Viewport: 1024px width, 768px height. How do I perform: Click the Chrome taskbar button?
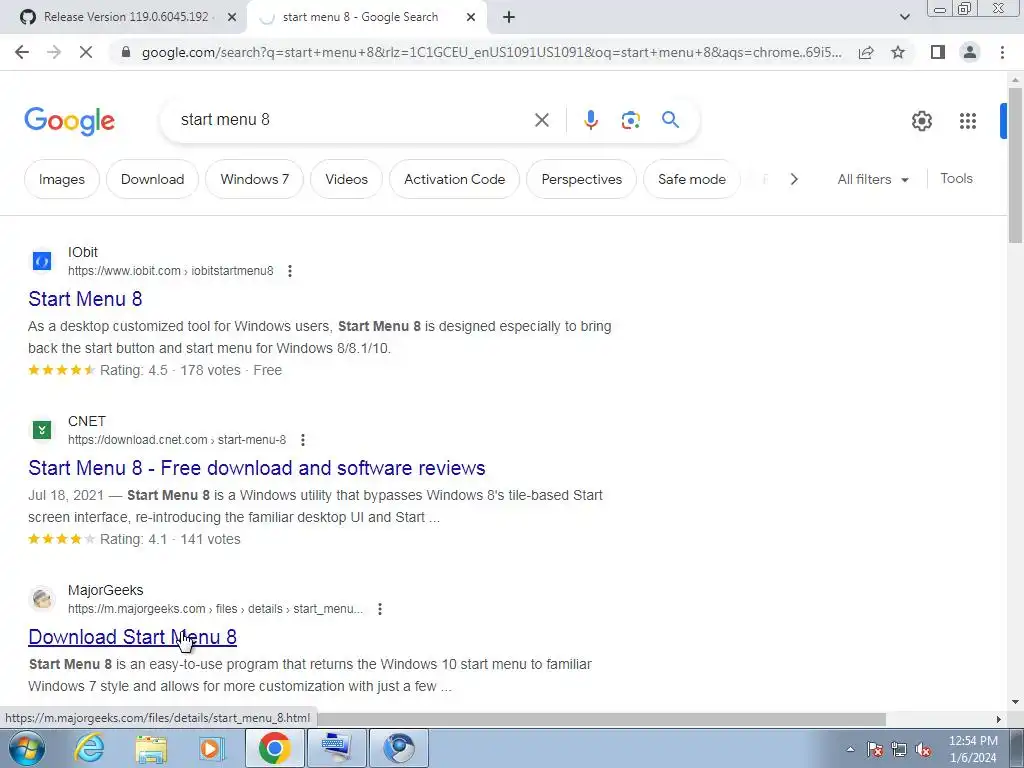click(274, 748)
